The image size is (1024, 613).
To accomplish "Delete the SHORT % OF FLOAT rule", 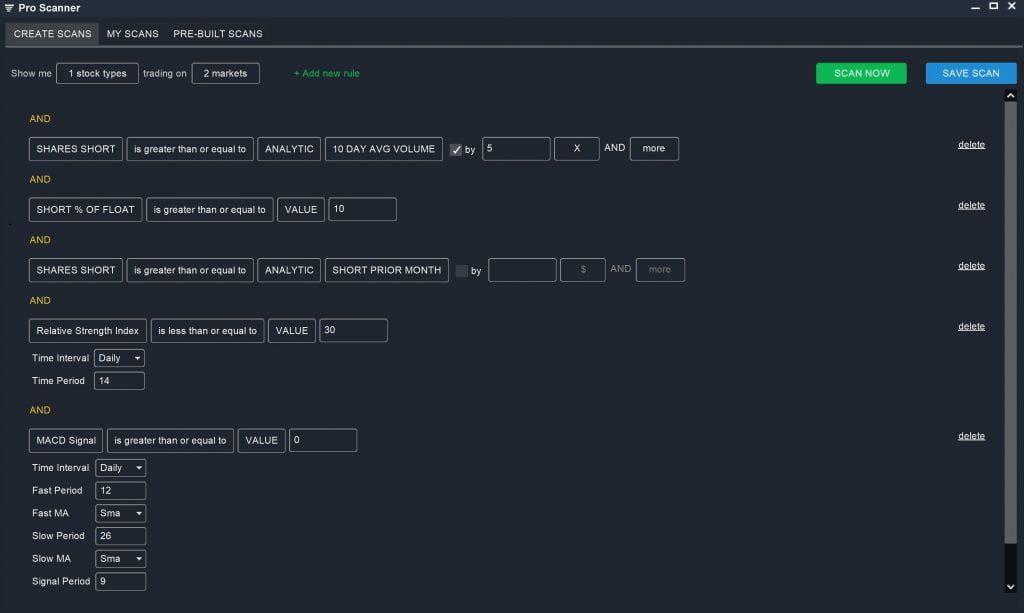I will (971, 205).
